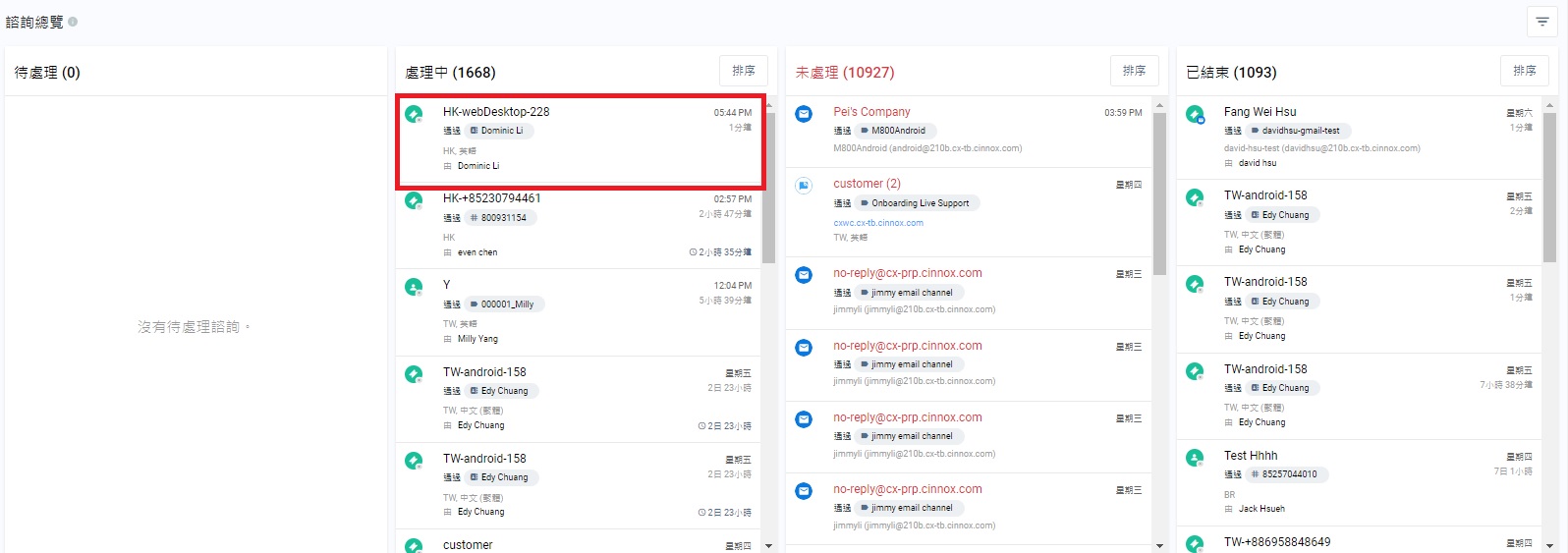Click the Dominic Li tag chip
The width and height of the screenshot is (1568, 553).
[498, 131]
